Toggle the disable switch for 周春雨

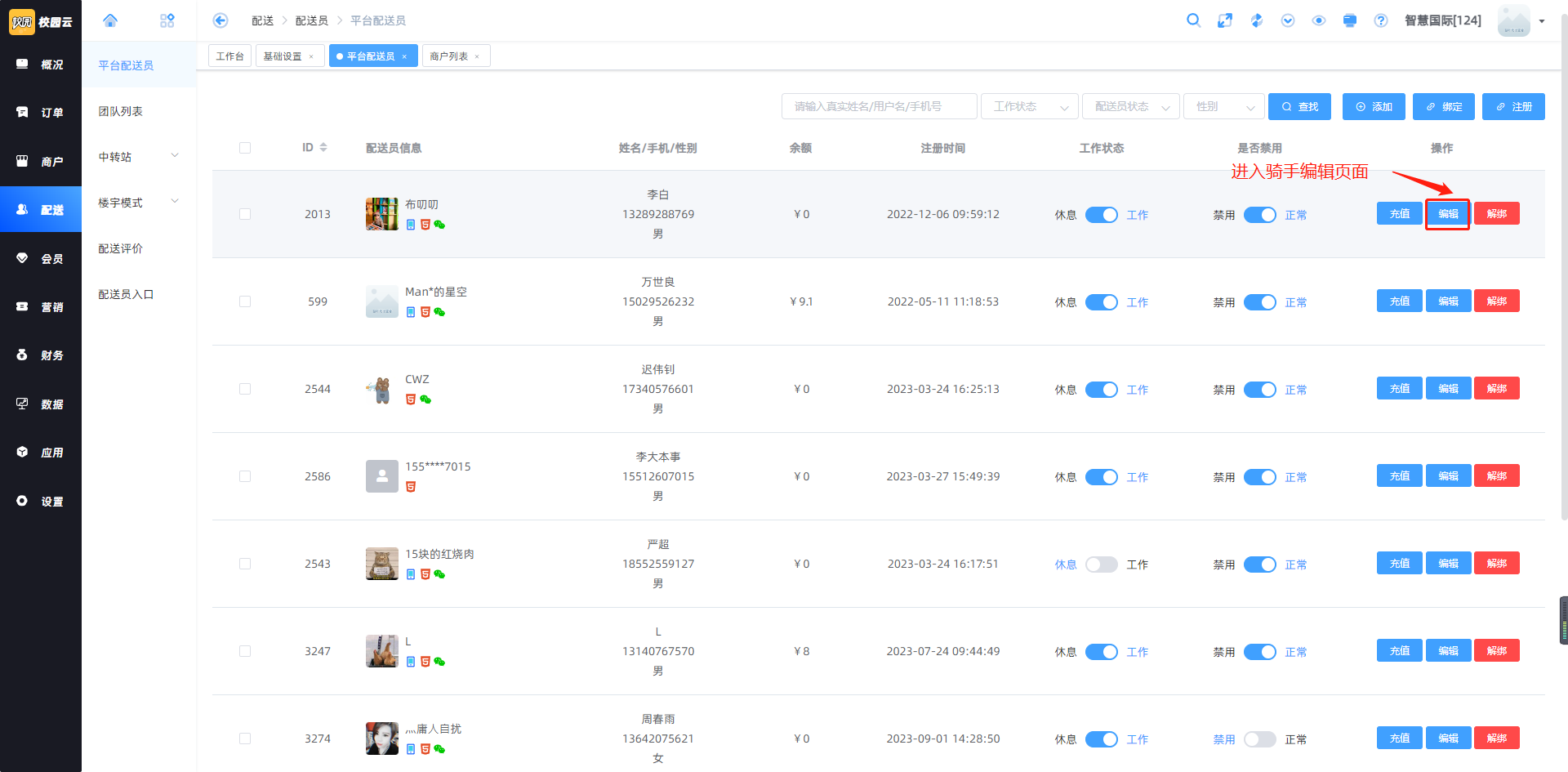click(x=1259, y=739)
